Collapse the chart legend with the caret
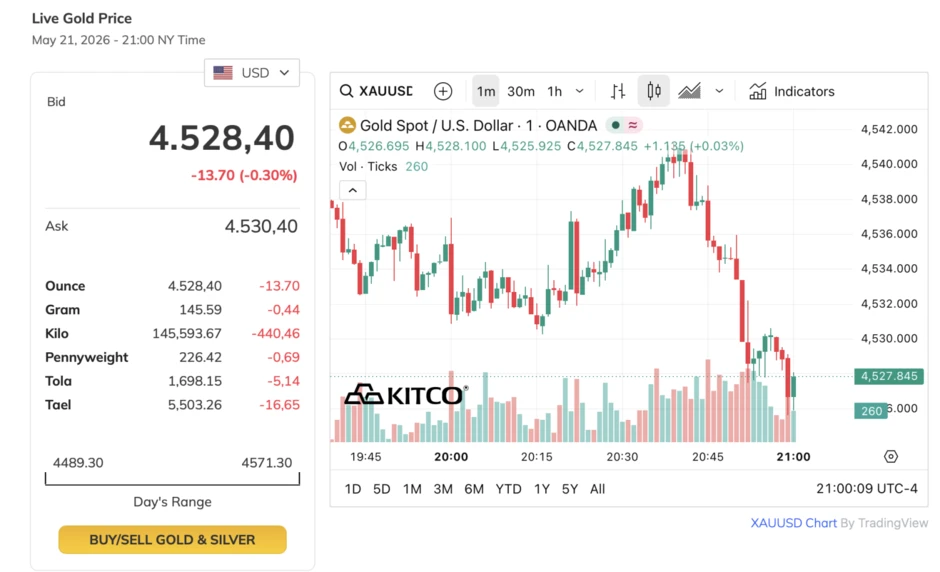This screenshot has width=940, height=572. pos(352,190)
